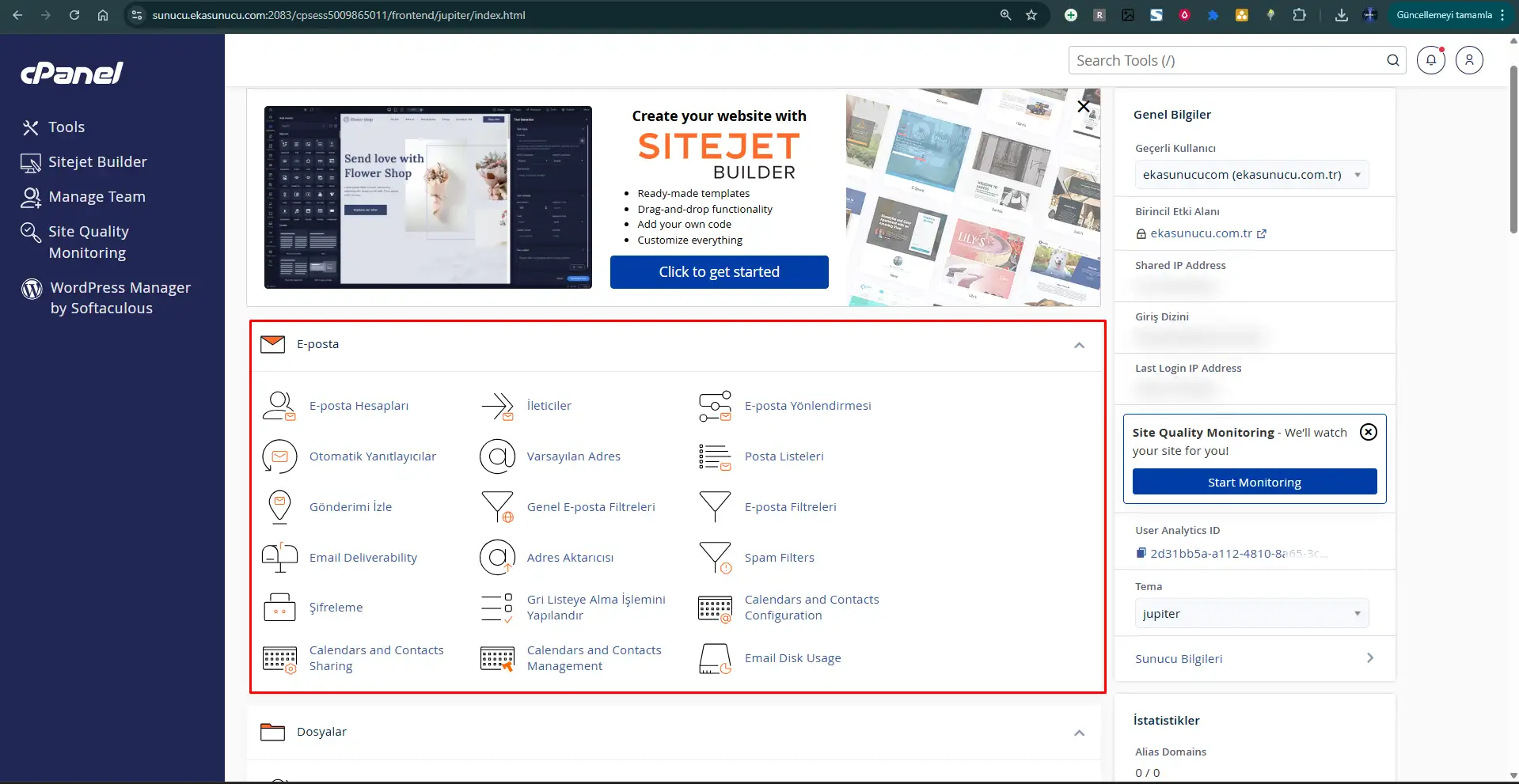Click the E-posta Hesapları icon

(x=279, y=406)
